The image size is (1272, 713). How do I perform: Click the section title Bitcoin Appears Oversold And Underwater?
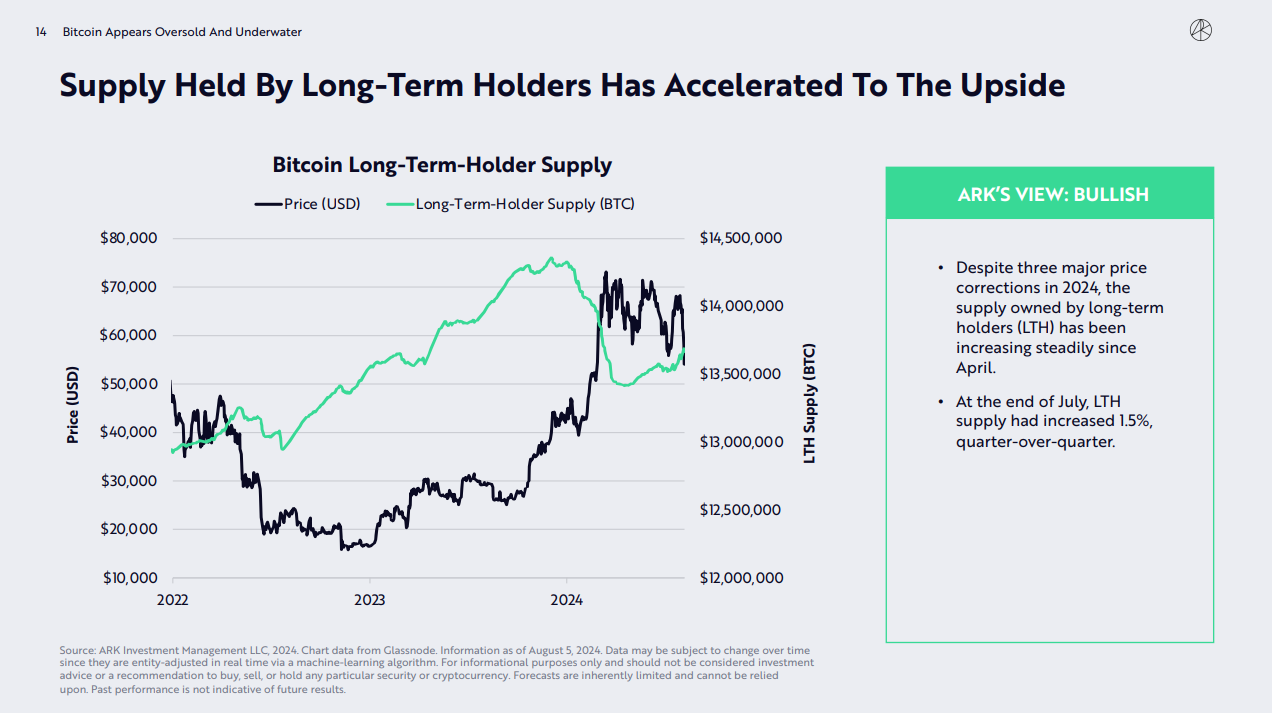182,32
